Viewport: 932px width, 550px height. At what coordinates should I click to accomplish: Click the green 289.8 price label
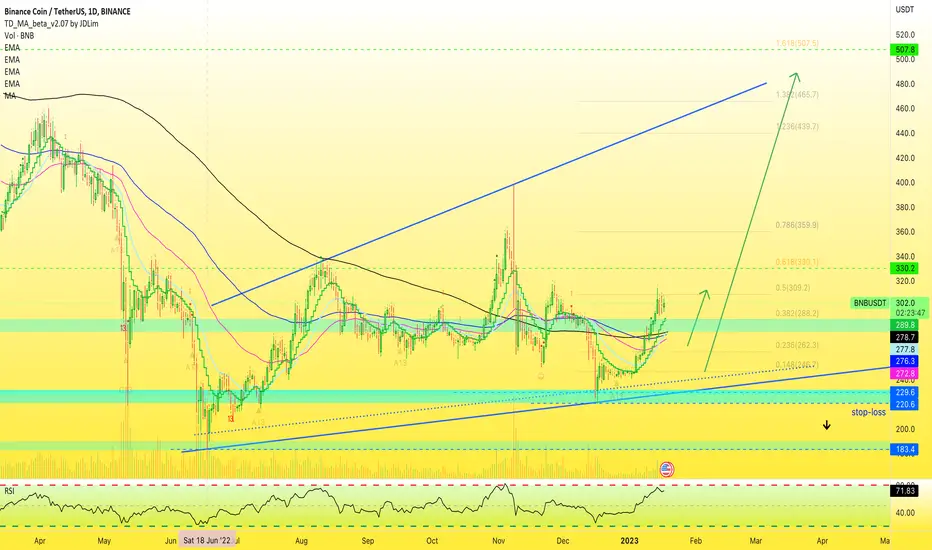[x=904, y=325]
